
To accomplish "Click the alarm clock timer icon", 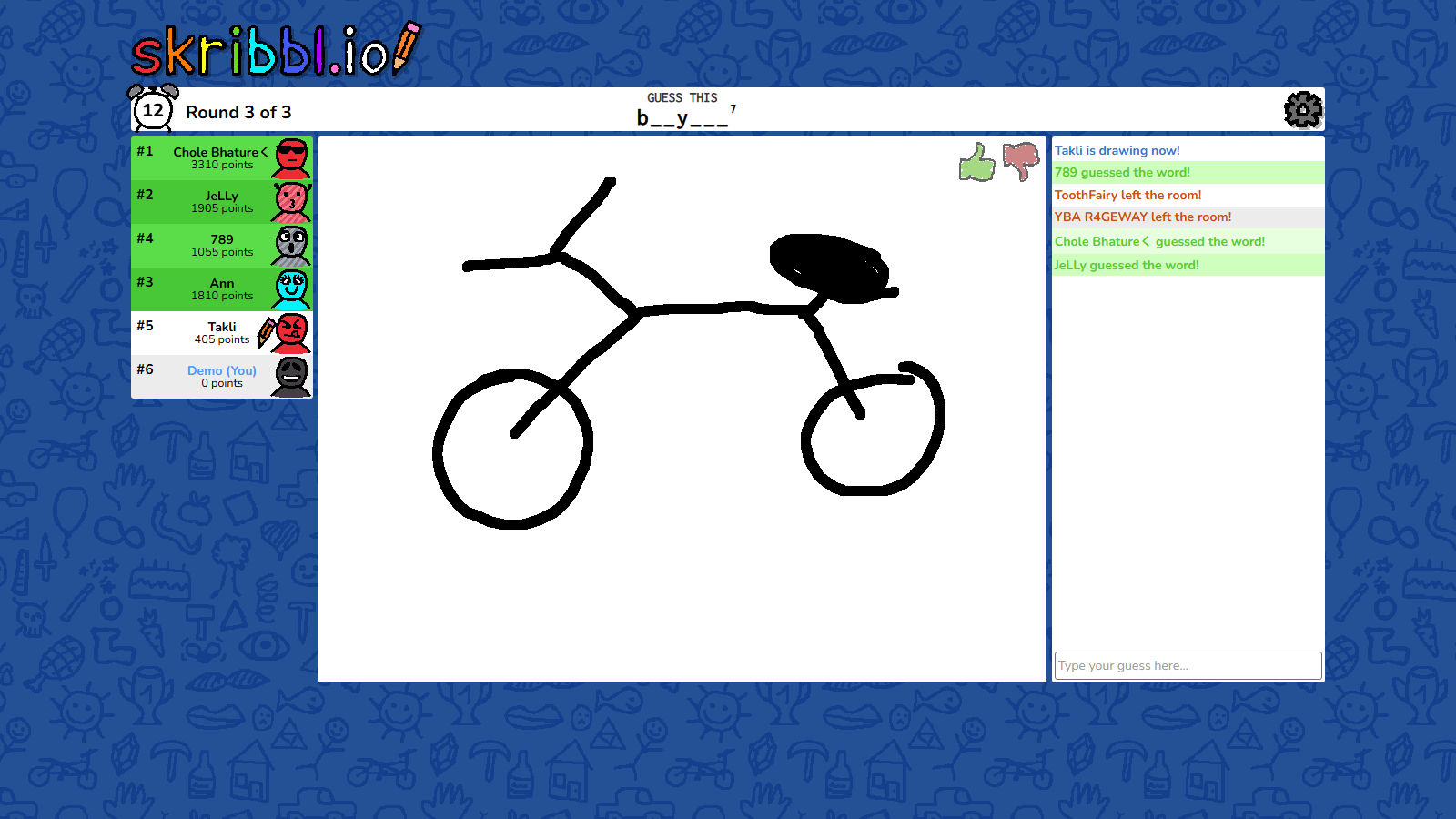I will pos(153,108).
